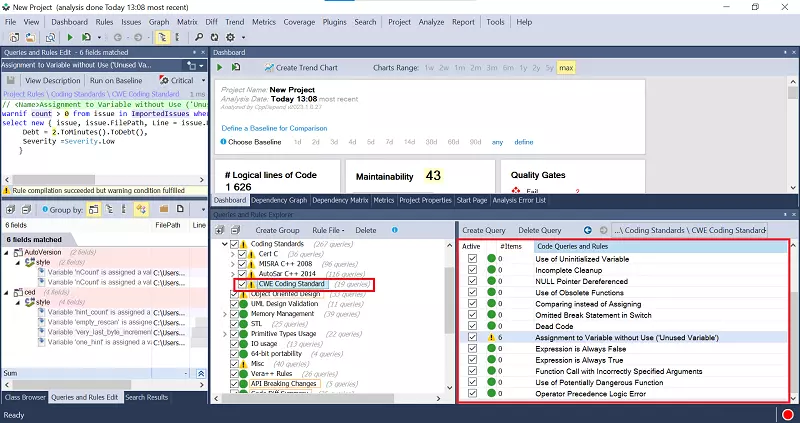Switch to the Analysis Error List tab
This screenshot has height=423, width=800.
pos(519,201)
